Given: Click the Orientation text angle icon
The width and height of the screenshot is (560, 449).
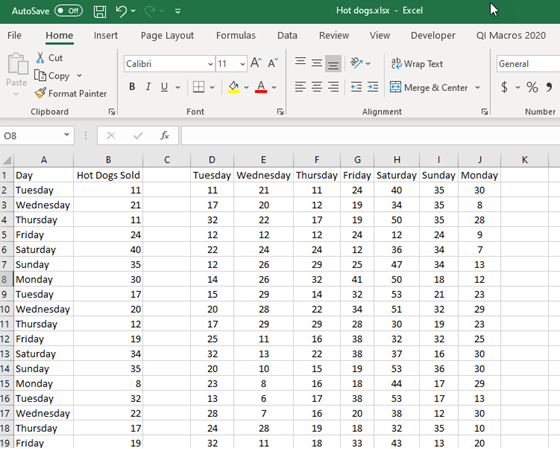Looking at the screenshot, I should 356,63.
